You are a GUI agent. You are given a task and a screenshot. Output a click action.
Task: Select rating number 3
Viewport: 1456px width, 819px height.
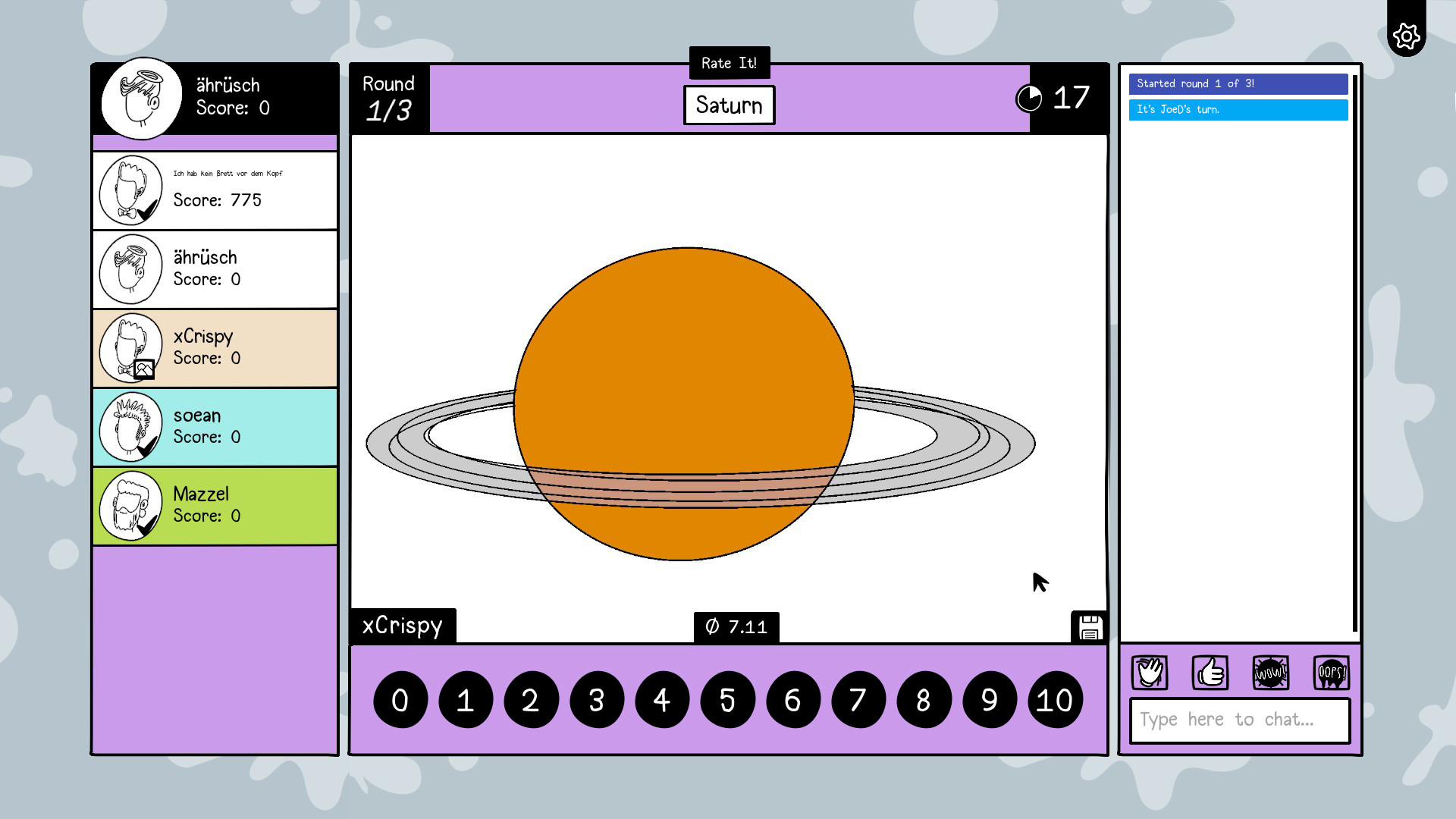pyautogui.click(x=597, y=700)
